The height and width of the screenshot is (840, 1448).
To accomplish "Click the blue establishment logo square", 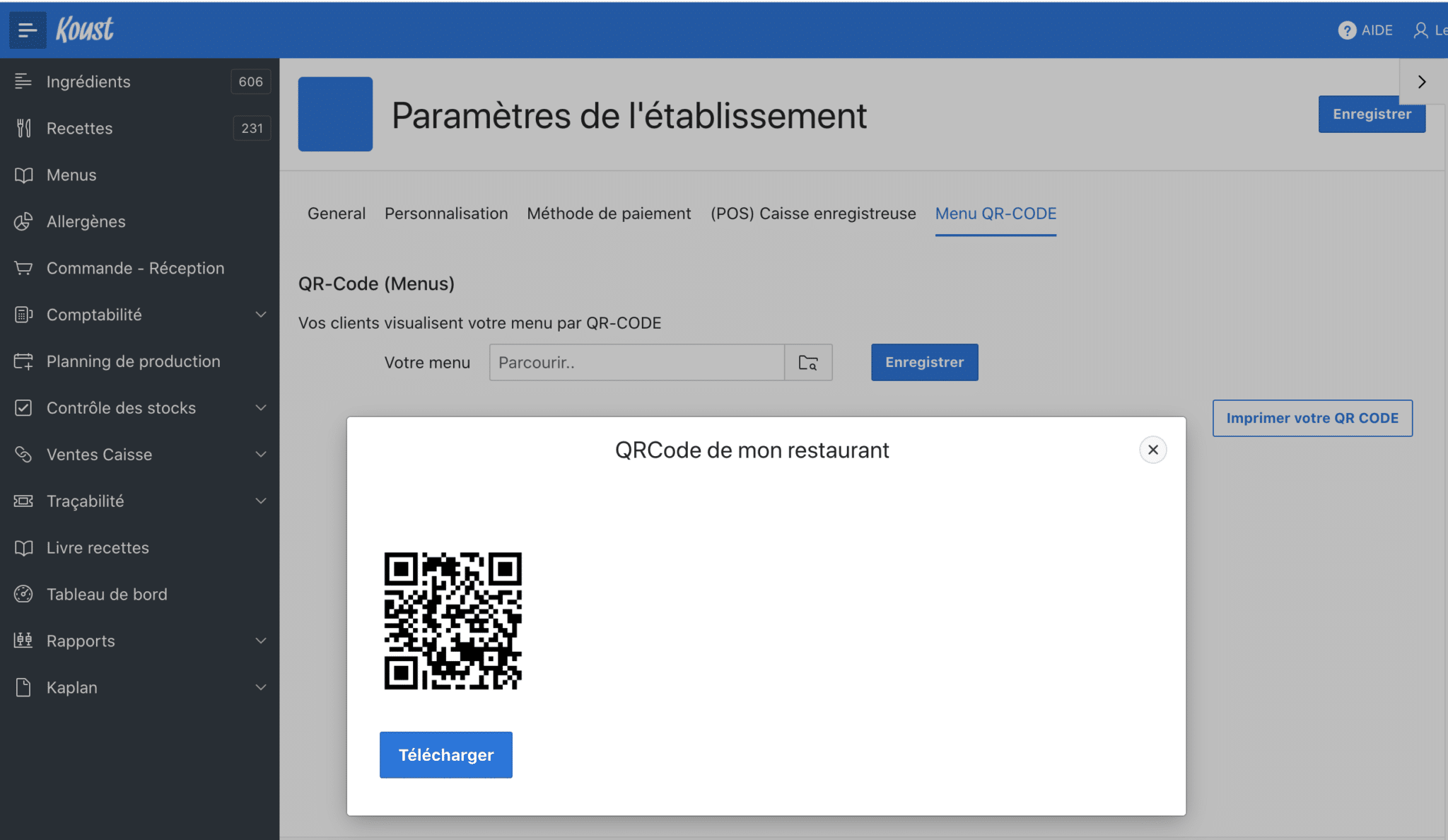I will tap(335, 114).
